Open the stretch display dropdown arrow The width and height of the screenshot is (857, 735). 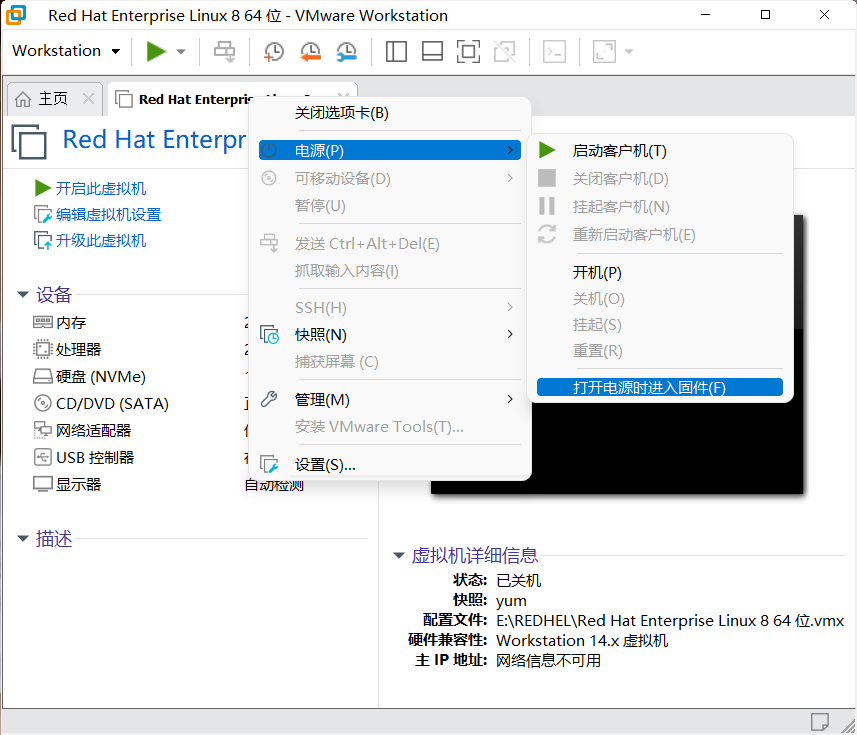(x=629, y=52)
